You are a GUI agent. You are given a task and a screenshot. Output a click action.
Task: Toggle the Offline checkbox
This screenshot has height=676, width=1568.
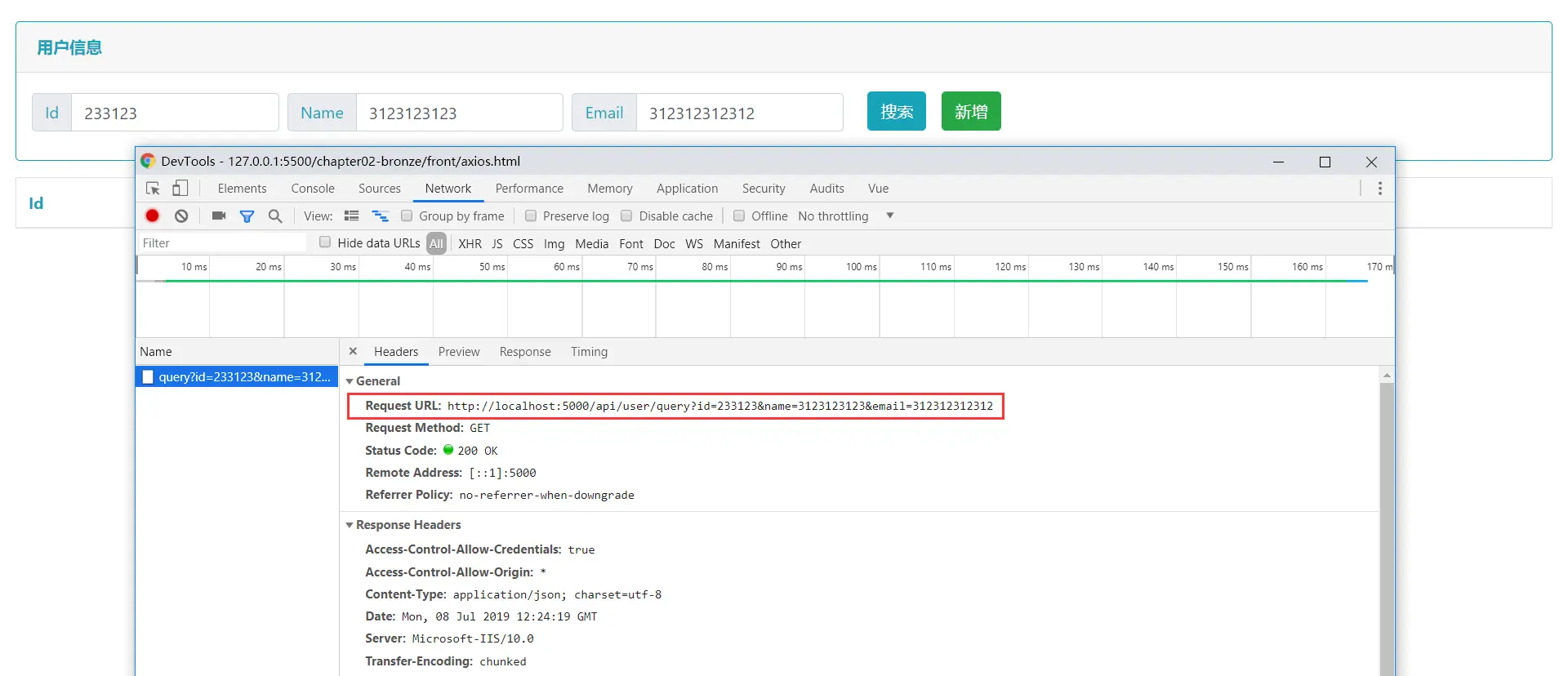pyautogui.click(x=739, y=216)
